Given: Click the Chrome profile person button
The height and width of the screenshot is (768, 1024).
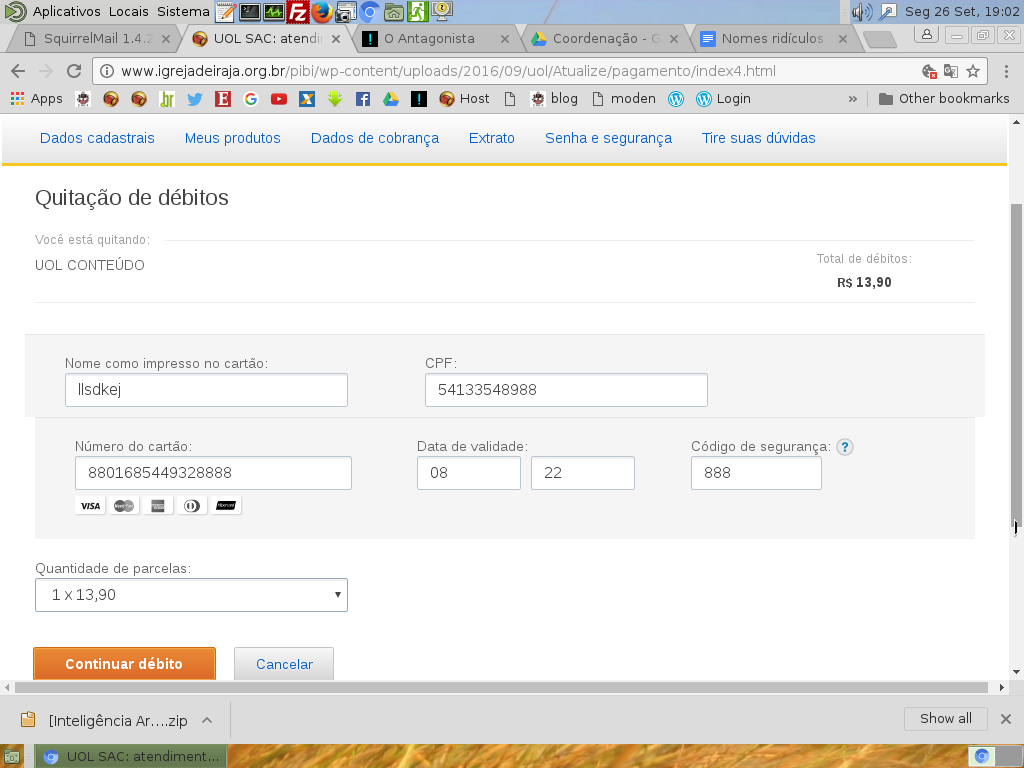Looking at the screenshot, I should 926,35.
